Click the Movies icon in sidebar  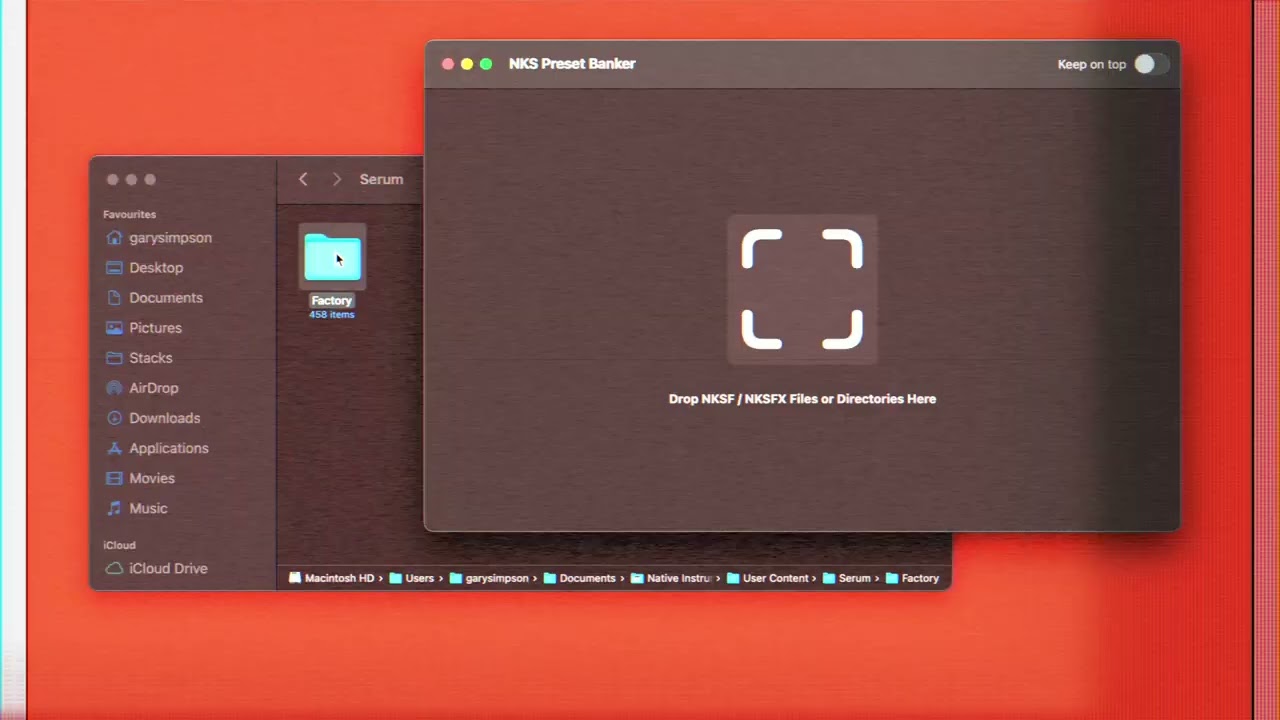(x=114, y=478)
